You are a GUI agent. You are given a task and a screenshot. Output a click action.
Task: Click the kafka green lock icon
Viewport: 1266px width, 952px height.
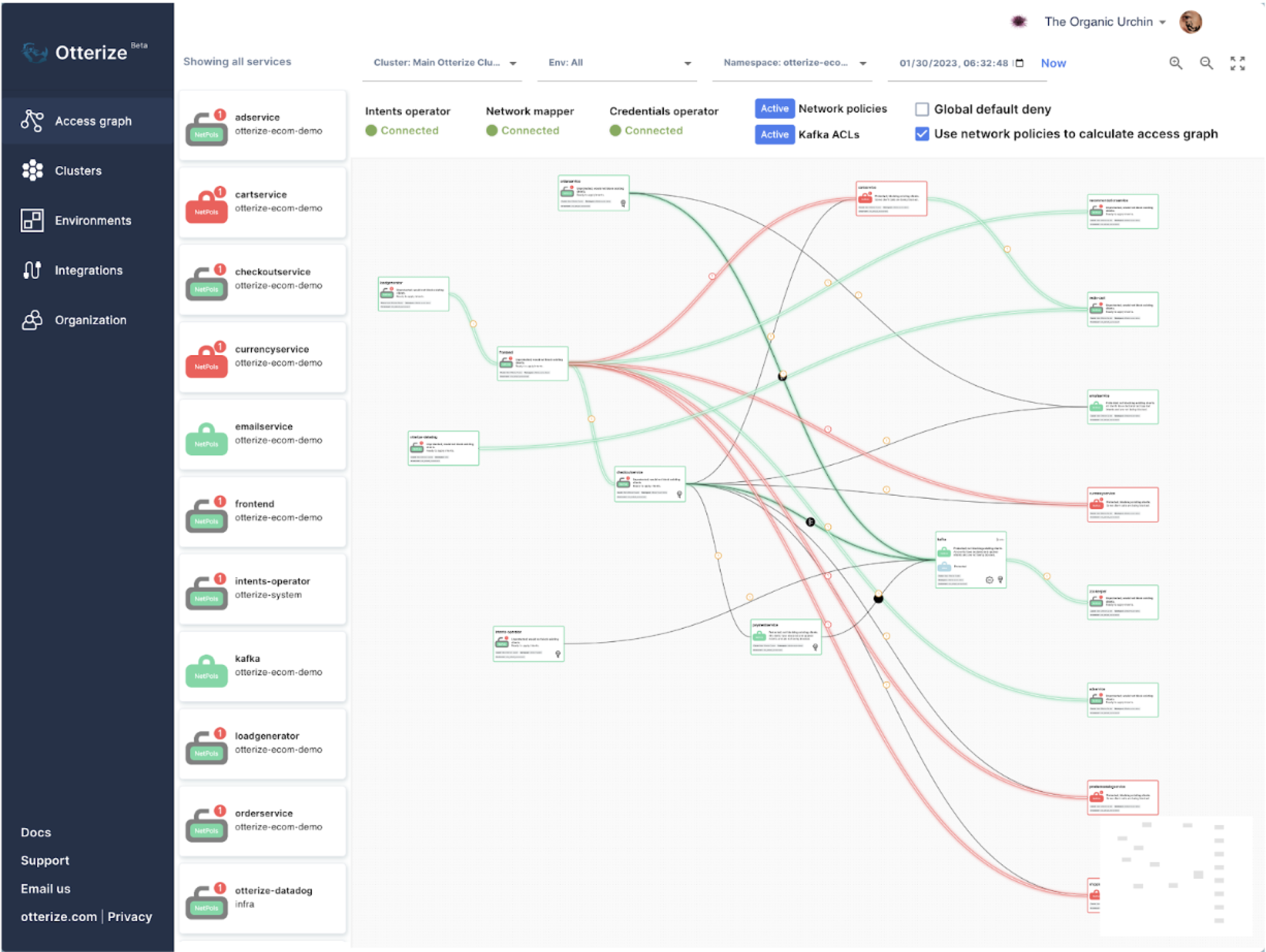click(x=207, y=670)
